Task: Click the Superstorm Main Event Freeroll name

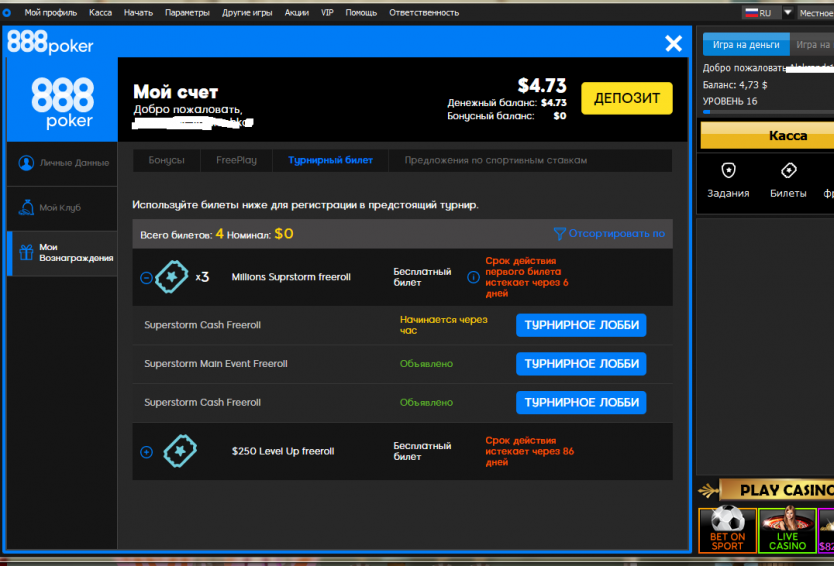Action: click(215, 364)
